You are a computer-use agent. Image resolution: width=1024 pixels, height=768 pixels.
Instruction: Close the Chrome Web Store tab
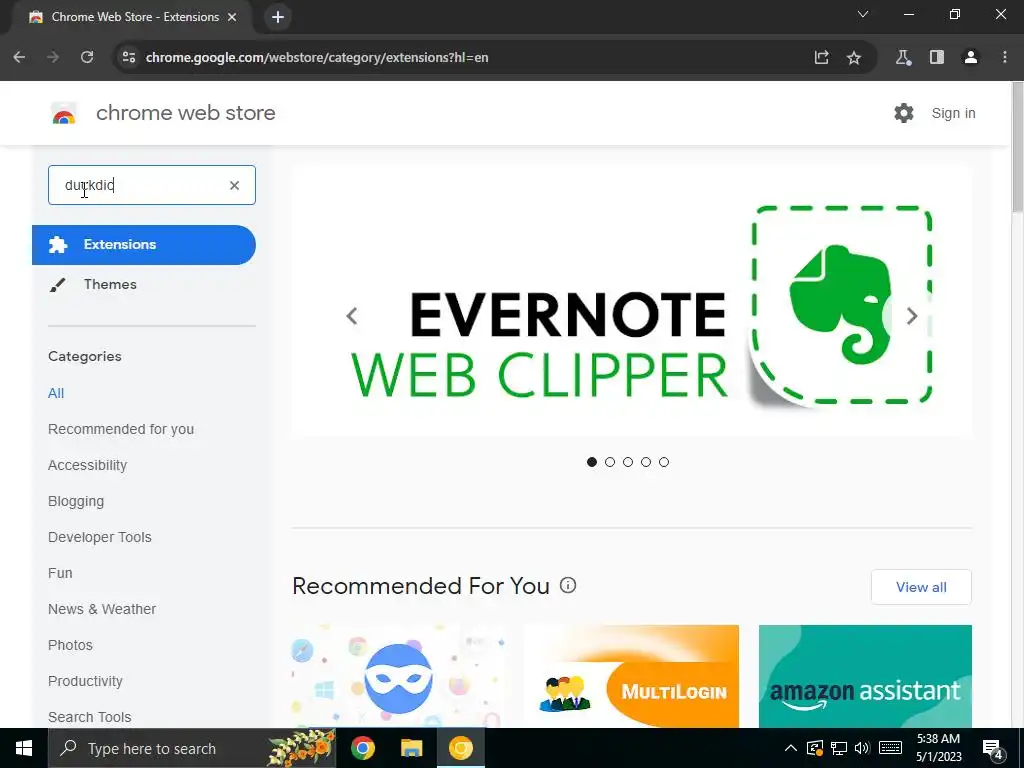pyautogui.click(x=232, y=17)
